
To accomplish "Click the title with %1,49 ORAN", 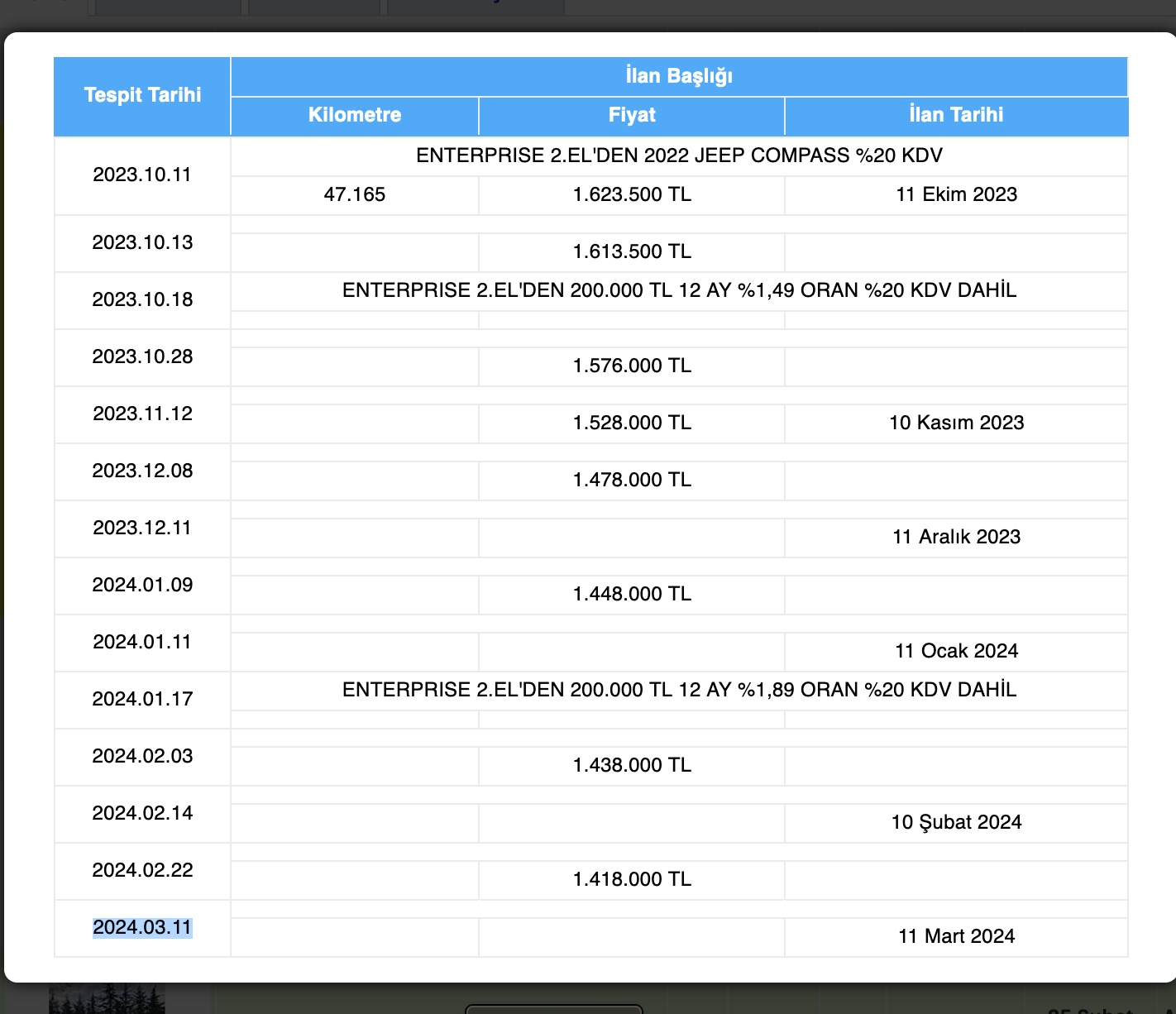I will (679, 290).
